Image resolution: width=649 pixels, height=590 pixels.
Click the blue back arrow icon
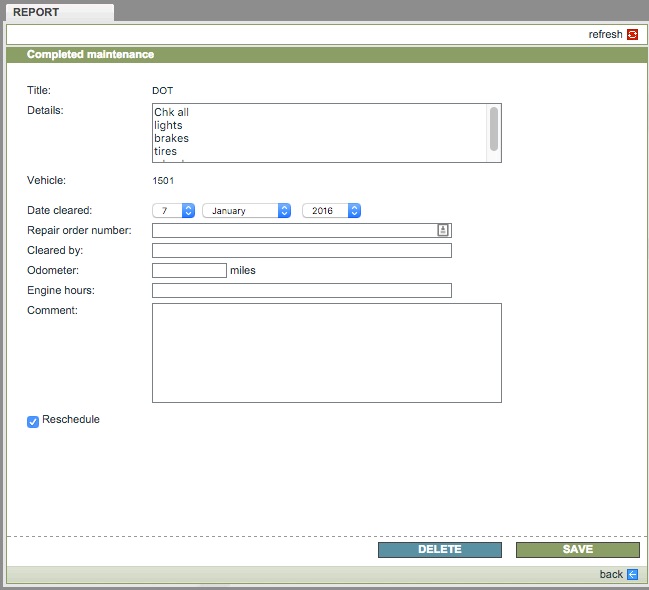[632, 574]
